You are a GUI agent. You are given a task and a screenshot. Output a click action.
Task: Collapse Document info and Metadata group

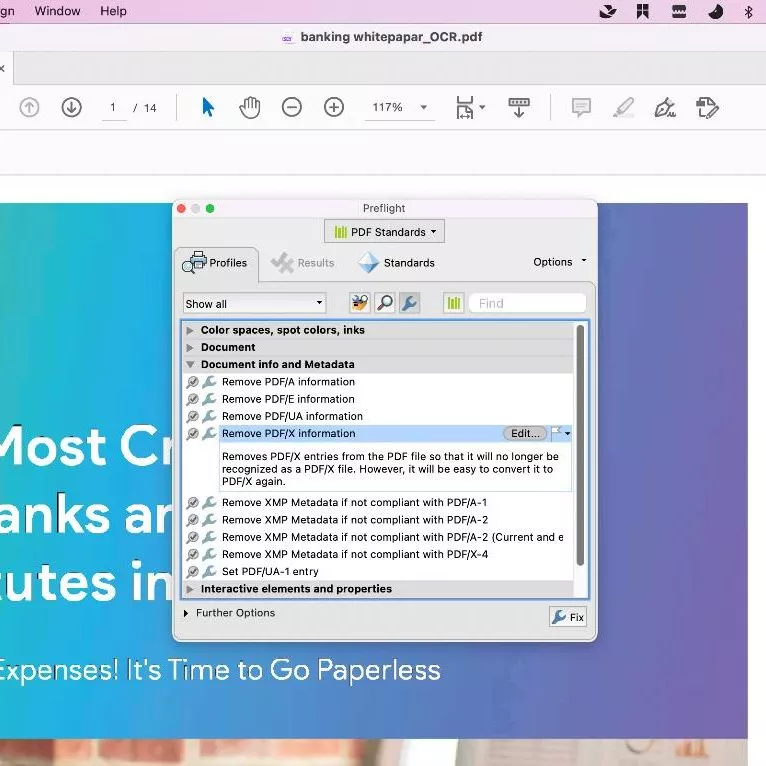[190, 365]
